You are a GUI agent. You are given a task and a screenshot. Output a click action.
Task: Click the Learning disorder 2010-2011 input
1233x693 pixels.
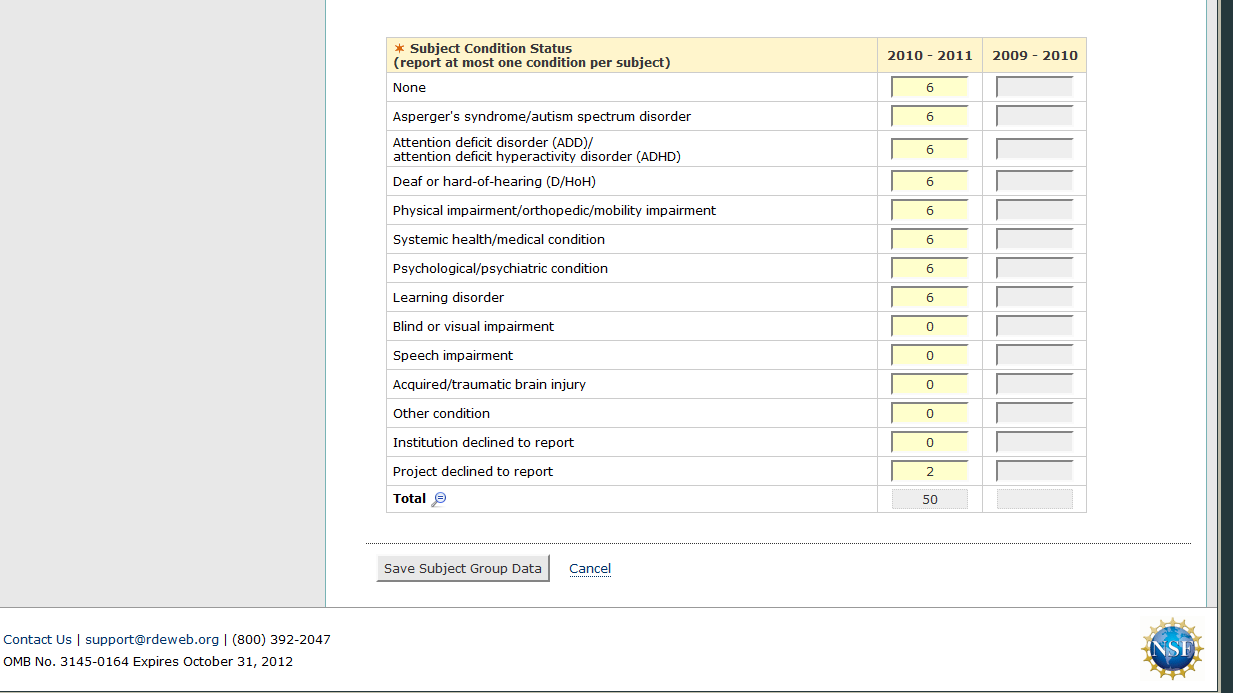click(x=929, y=298)
